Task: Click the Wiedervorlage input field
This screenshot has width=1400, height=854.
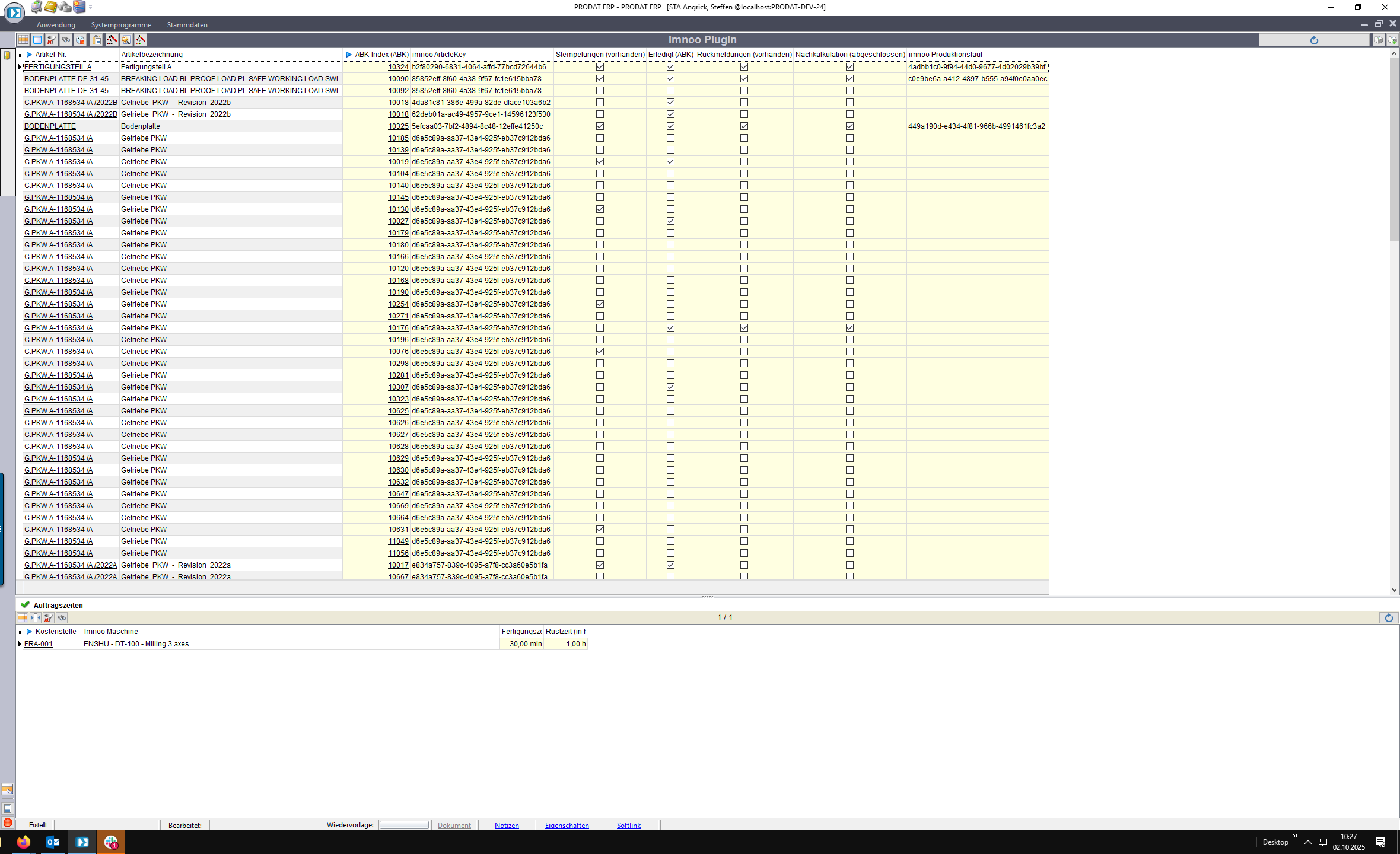Action: [x=404, y=825]
